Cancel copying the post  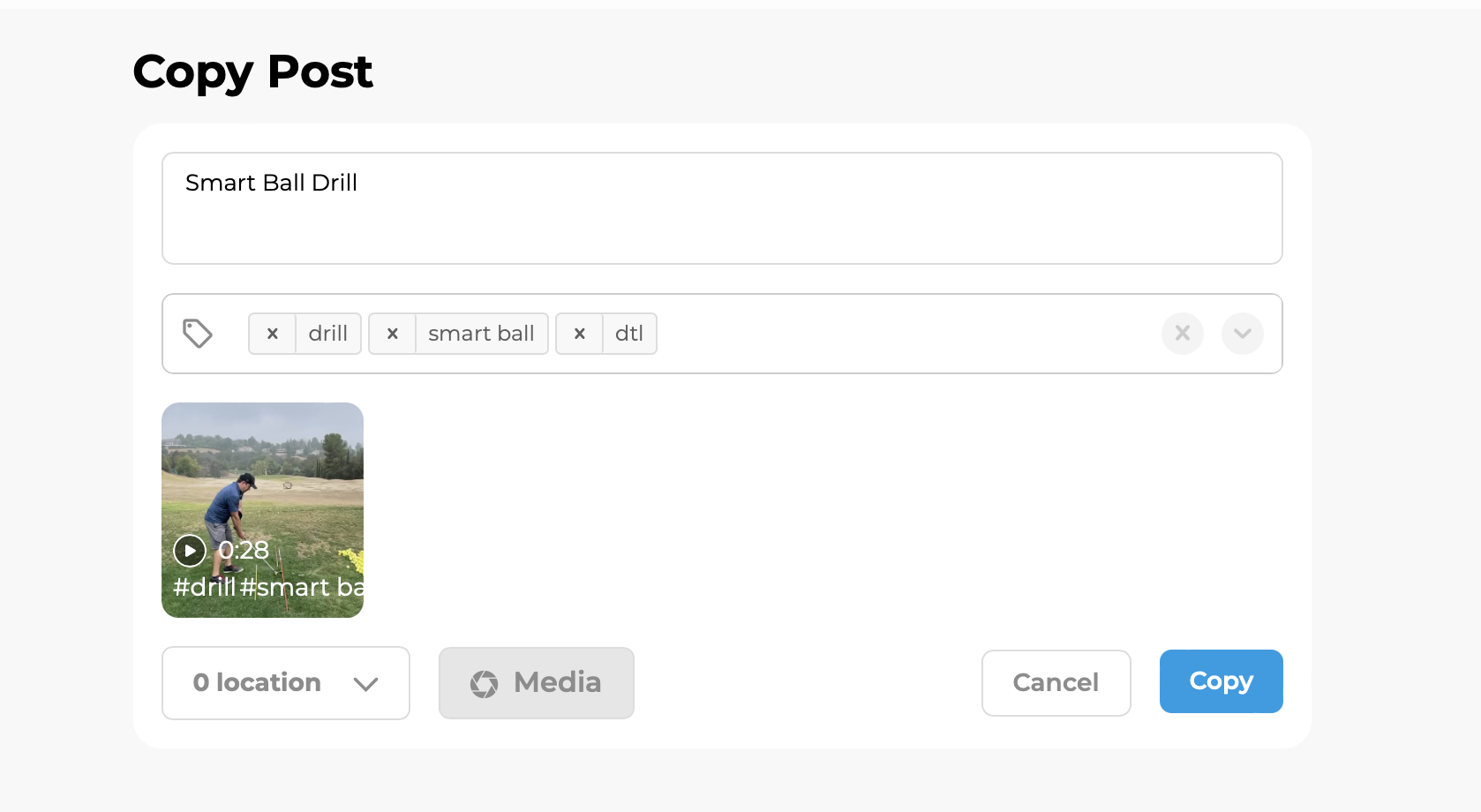click(x=1056, y=683)
